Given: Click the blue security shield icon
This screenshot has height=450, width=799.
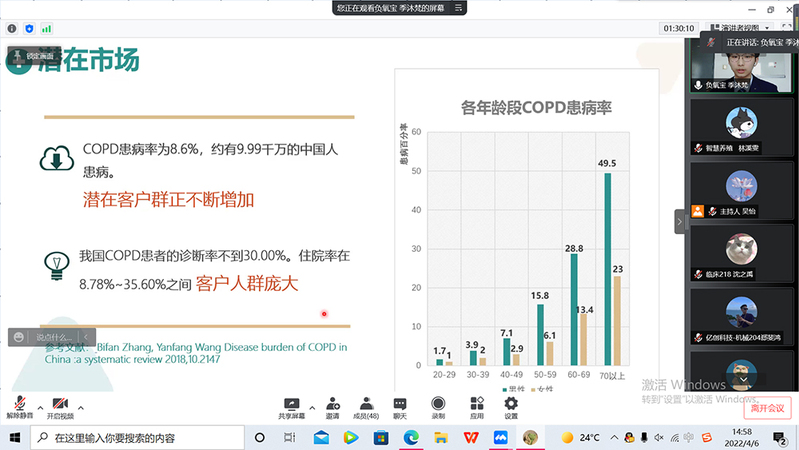Looking at the screenshot, I should coord(29,29).
